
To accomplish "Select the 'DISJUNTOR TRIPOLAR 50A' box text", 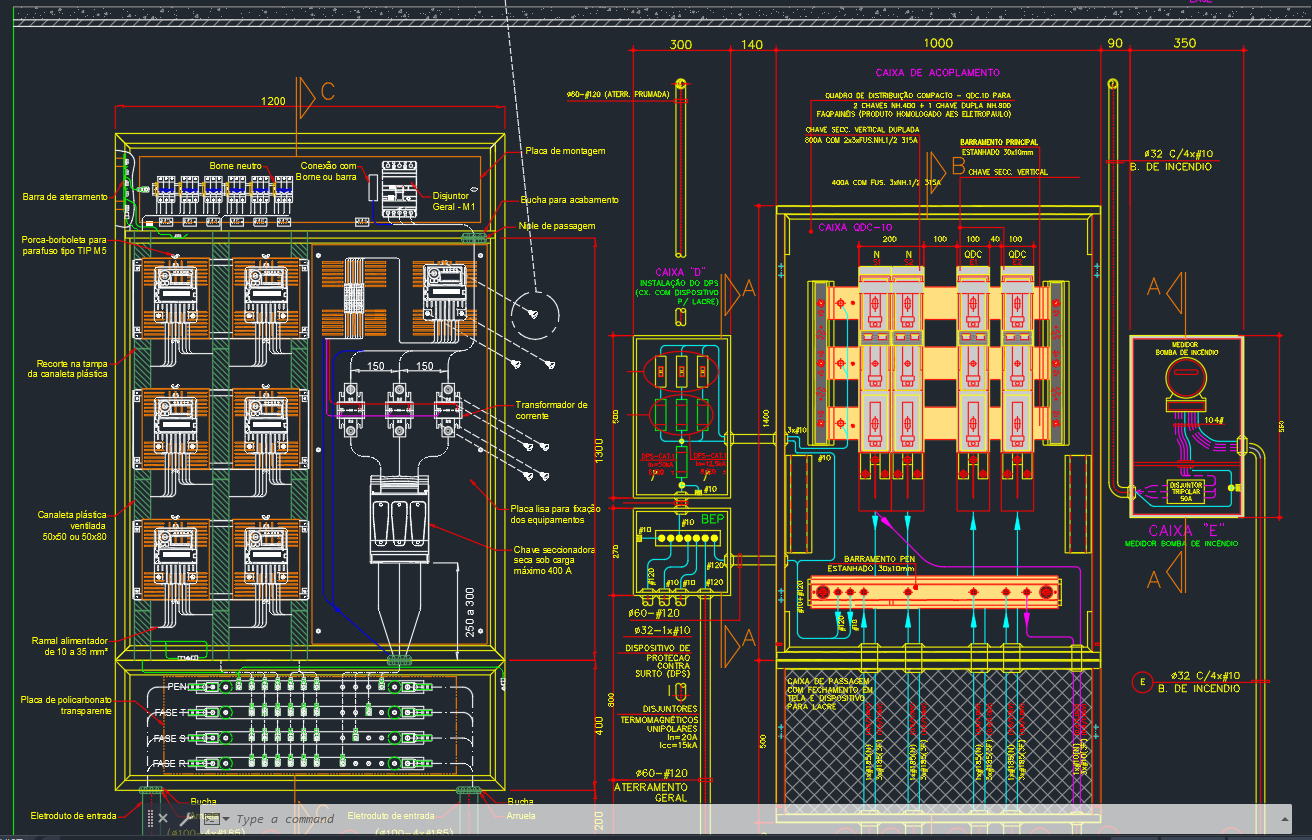I will click(1186, 490).
